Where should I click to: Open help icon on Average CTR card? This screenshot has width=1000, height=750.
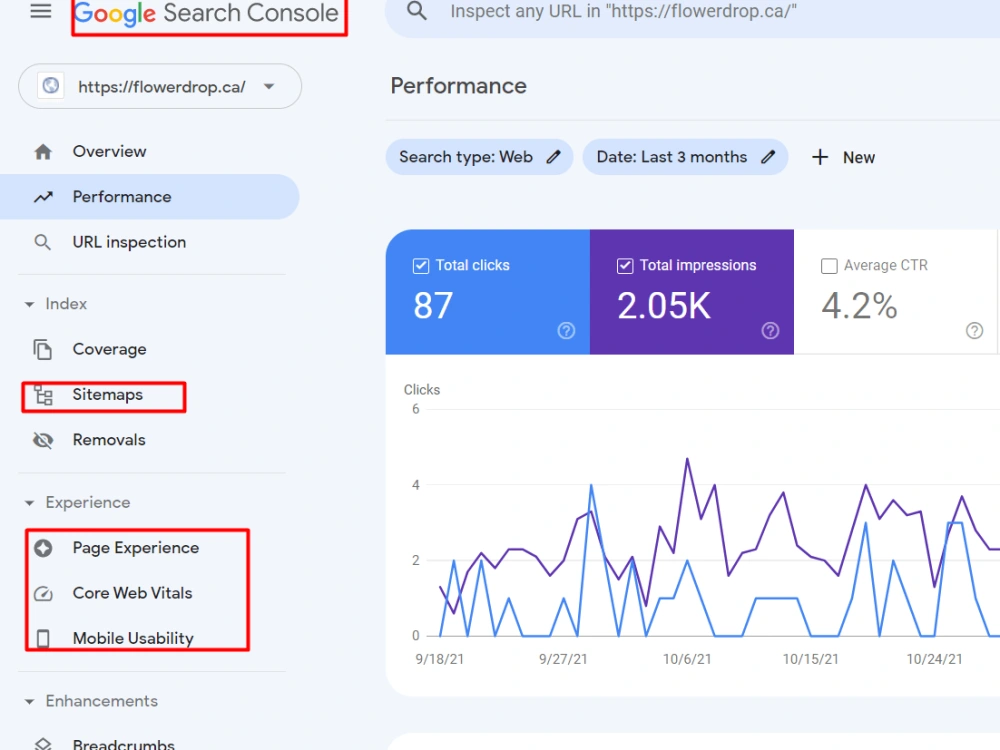click(x=974, y=330)
